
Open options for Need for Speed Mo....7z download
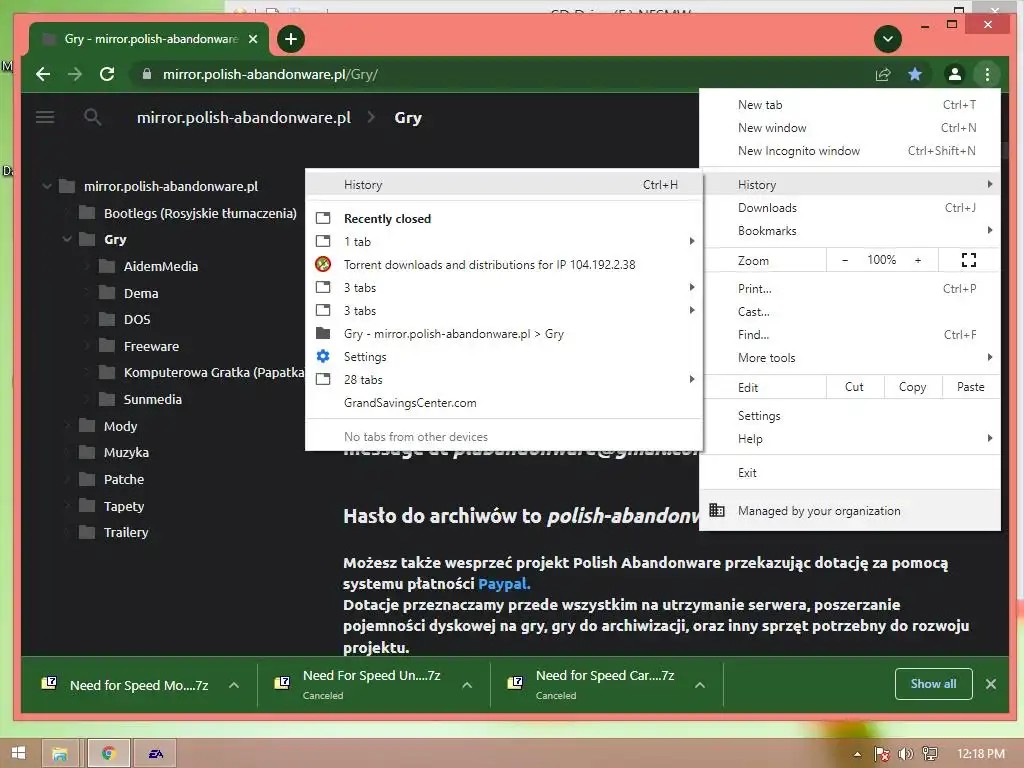tap(234, 685)
